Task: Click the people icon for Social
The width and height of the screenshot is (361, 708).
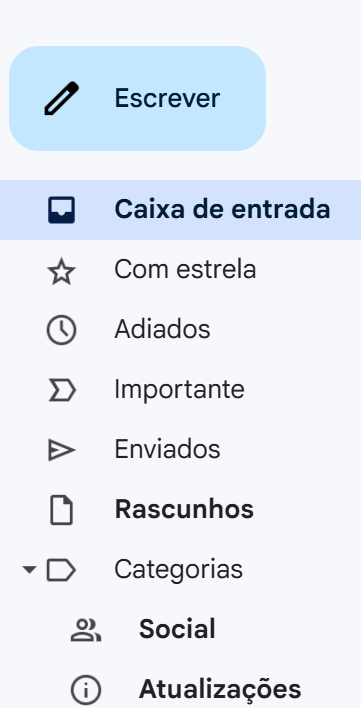Action: (86, 630)
